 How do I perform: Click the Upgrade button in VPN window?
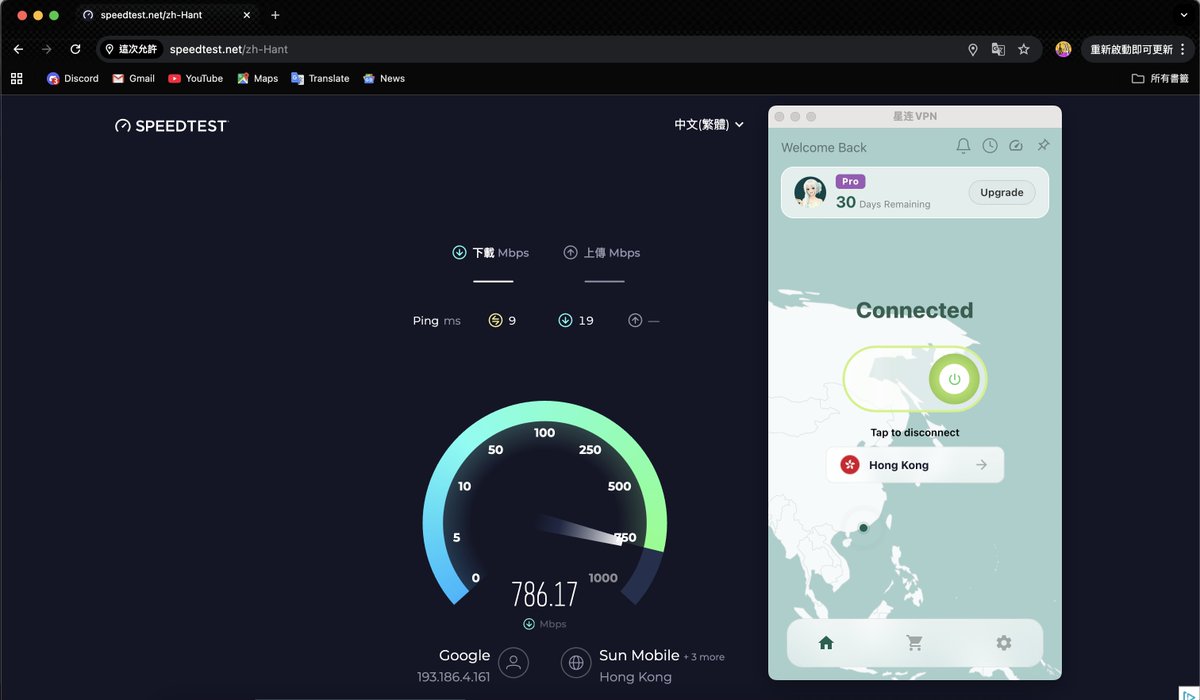click(1001, 192)
